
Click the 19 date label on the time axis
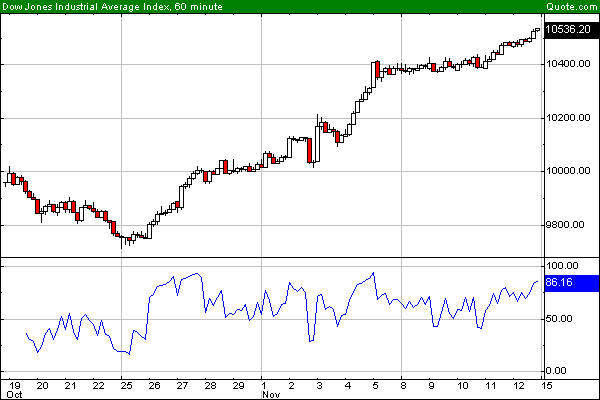14,385
